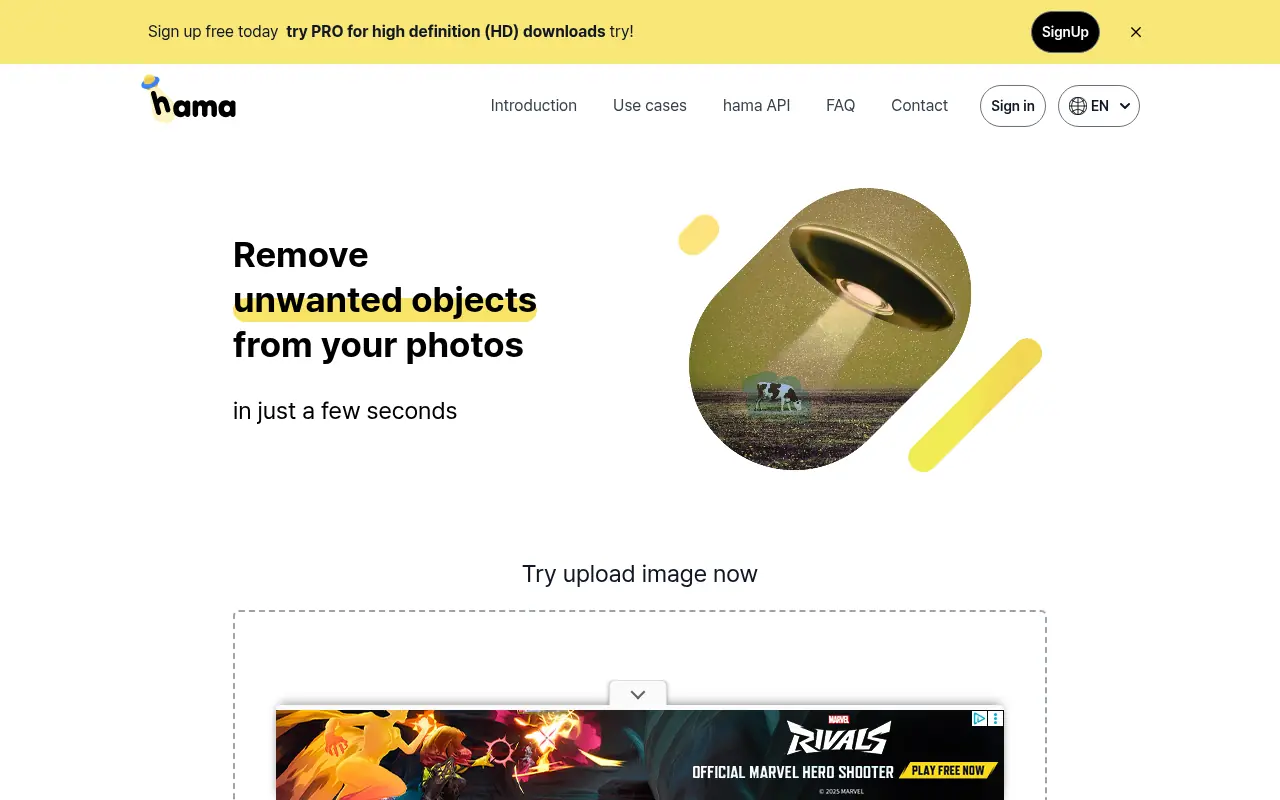Click the cow in the hero image

tap(777, 396)
